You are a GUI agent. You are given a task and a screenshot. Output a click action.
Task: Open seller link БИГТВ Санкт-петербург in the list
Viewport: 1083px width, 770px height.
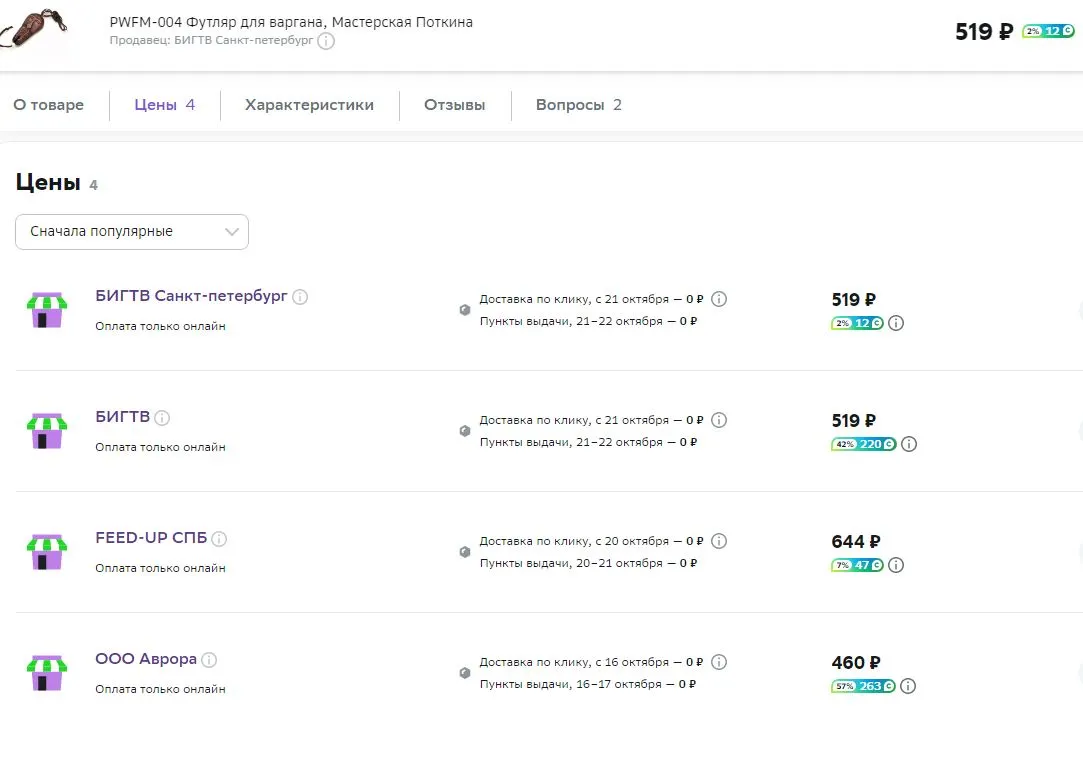(x=191, y=296)
